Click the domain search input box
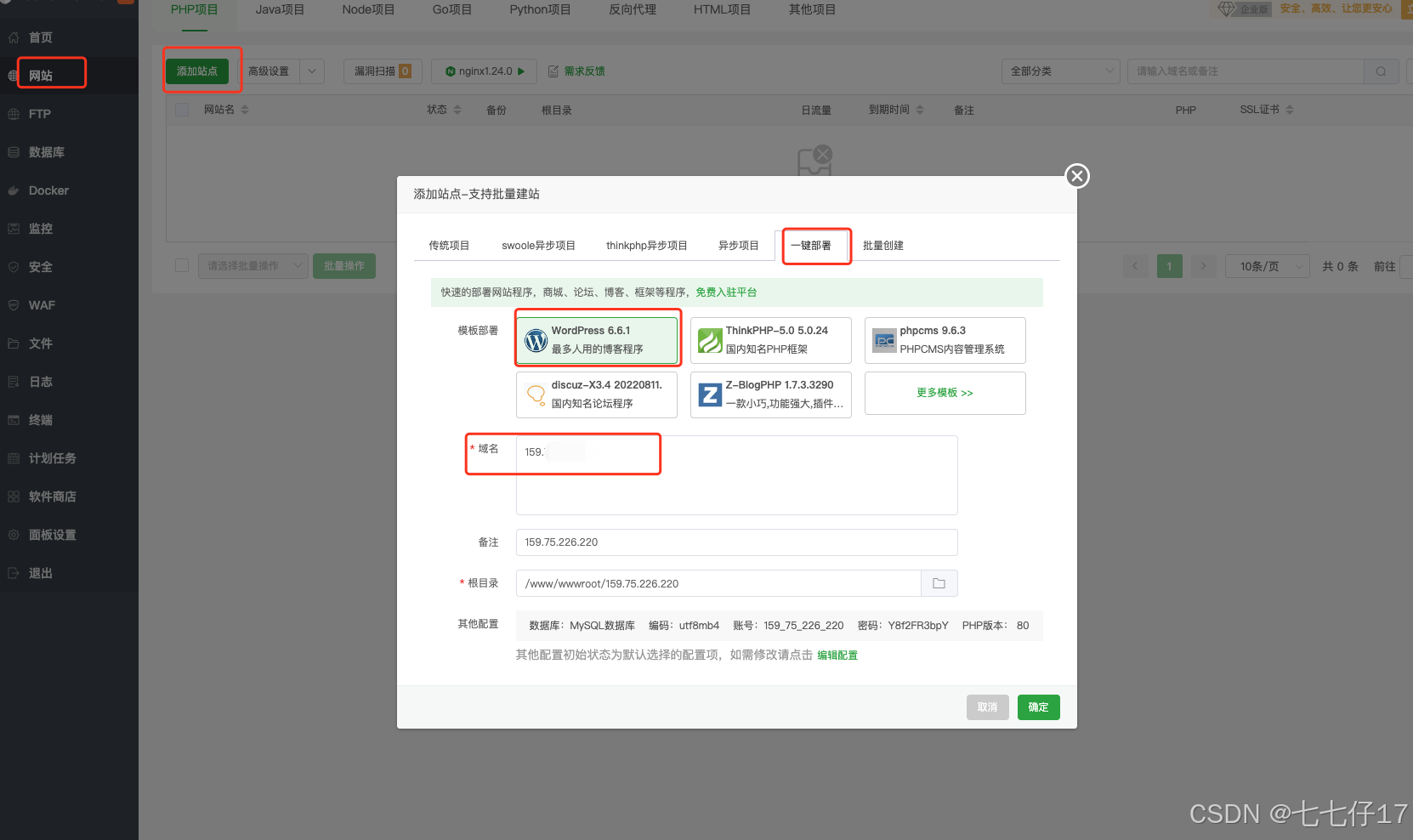 point(1246,71)
